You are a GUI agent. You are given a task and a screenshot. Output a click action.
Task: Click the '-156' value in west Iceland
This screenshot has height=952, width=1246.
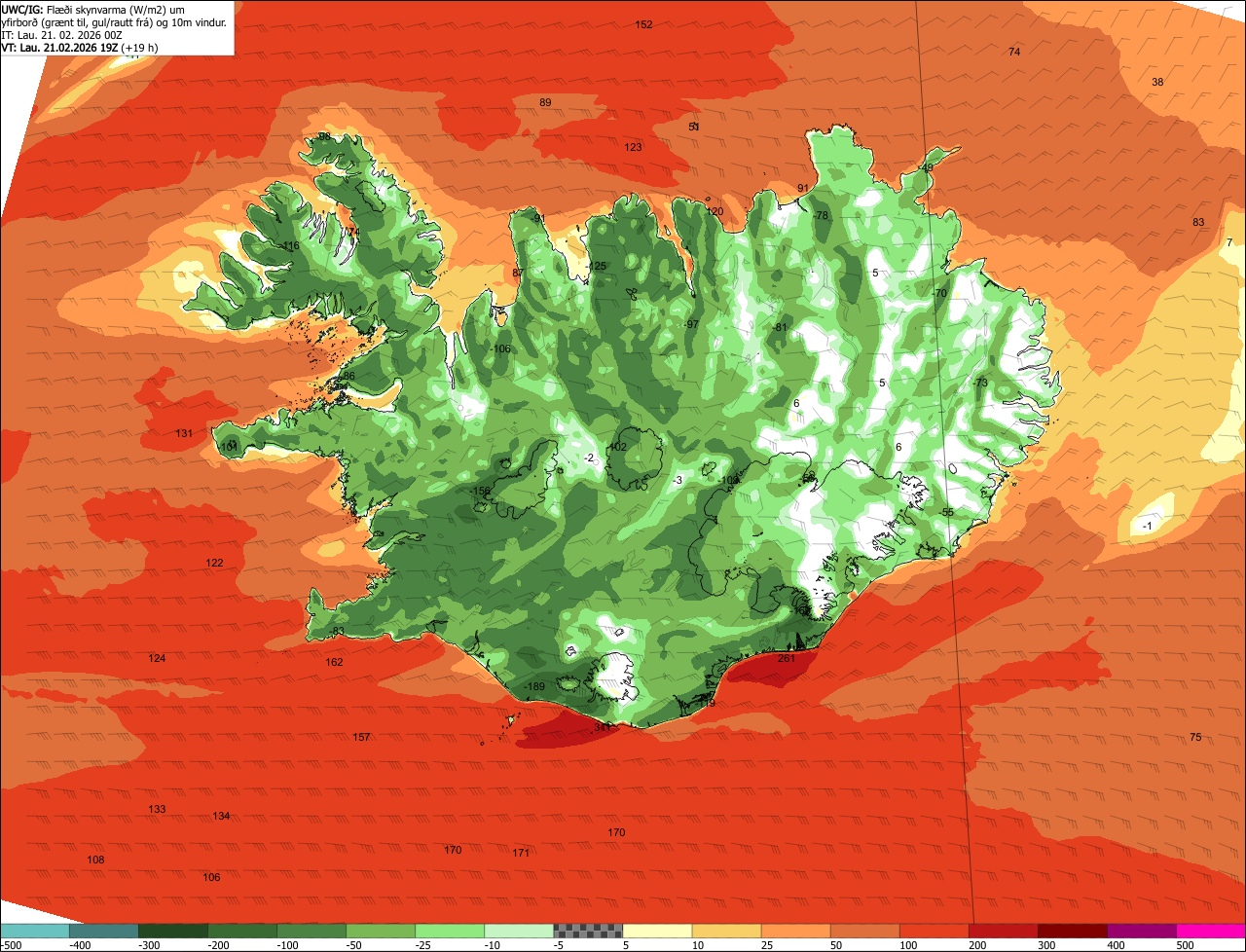pos(480,492)
